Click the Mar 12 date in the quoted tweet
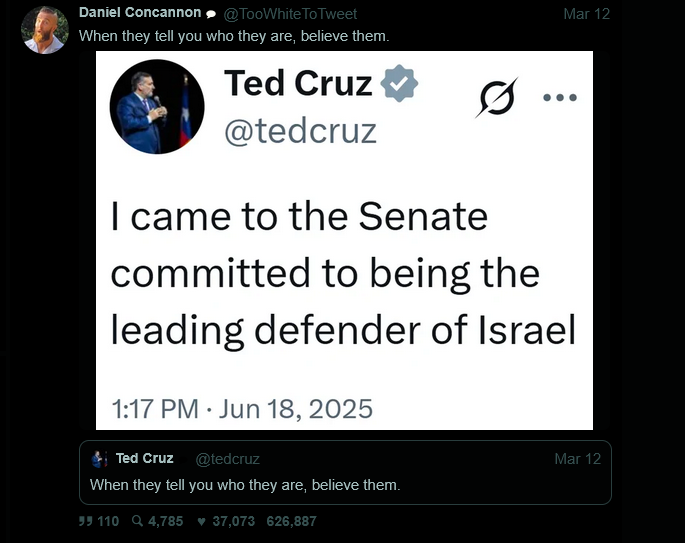 point(577,459)
